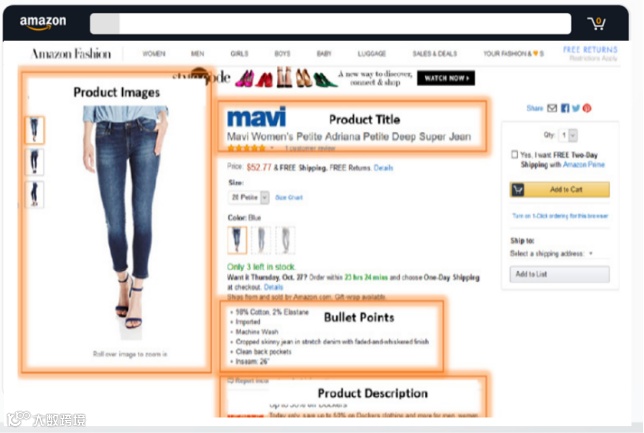
Task: Select the second product thumbnail
Action: (x=35, y=161)
